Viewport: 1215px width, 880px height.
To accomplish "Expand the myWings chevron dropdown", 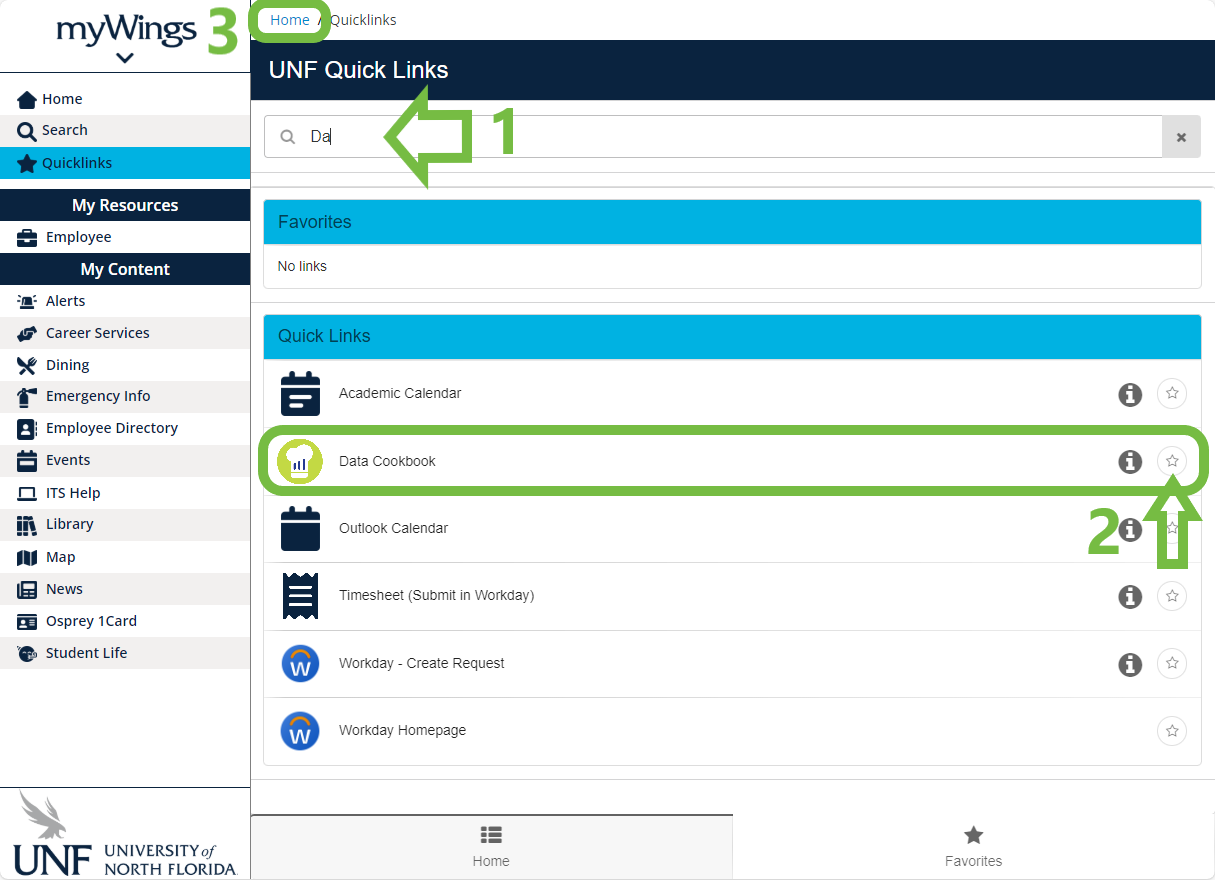I will (125, 58).
